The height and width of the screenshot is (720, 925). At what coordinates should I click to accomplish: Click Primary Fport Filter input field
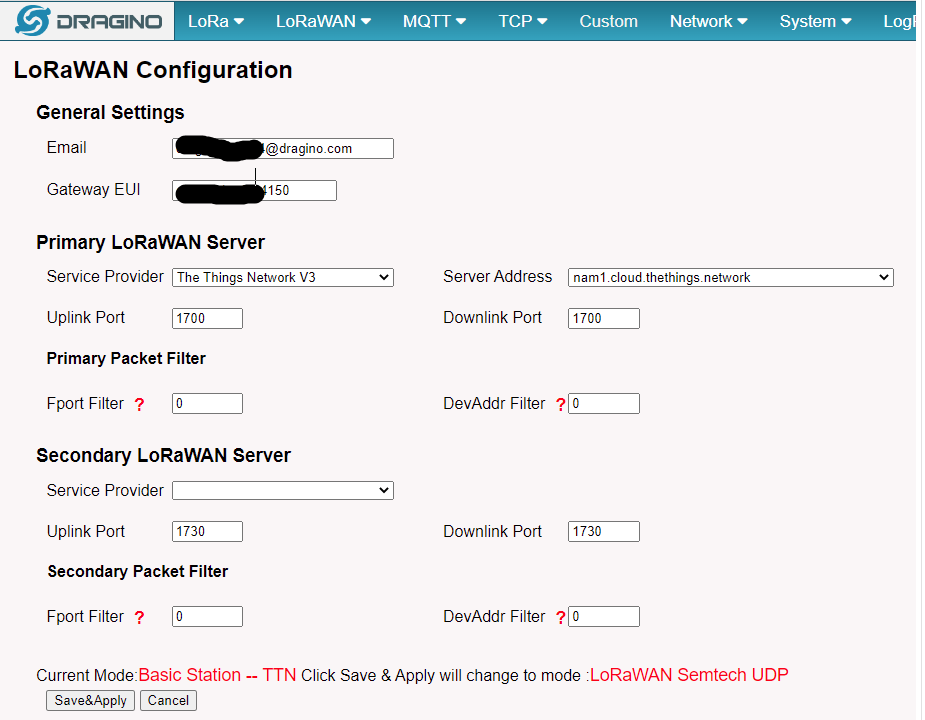[x=207, y=403]
